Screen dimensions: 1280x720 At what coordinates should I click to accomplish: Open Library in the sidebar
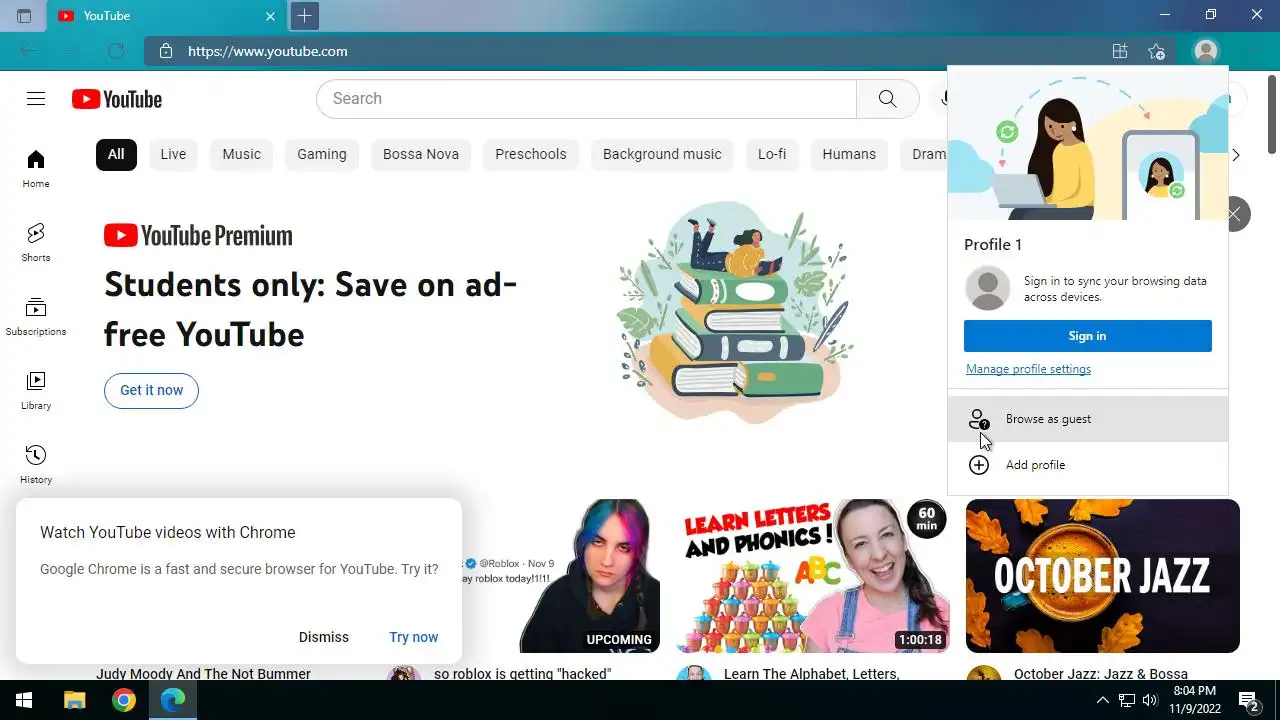(x=36, y=390)
